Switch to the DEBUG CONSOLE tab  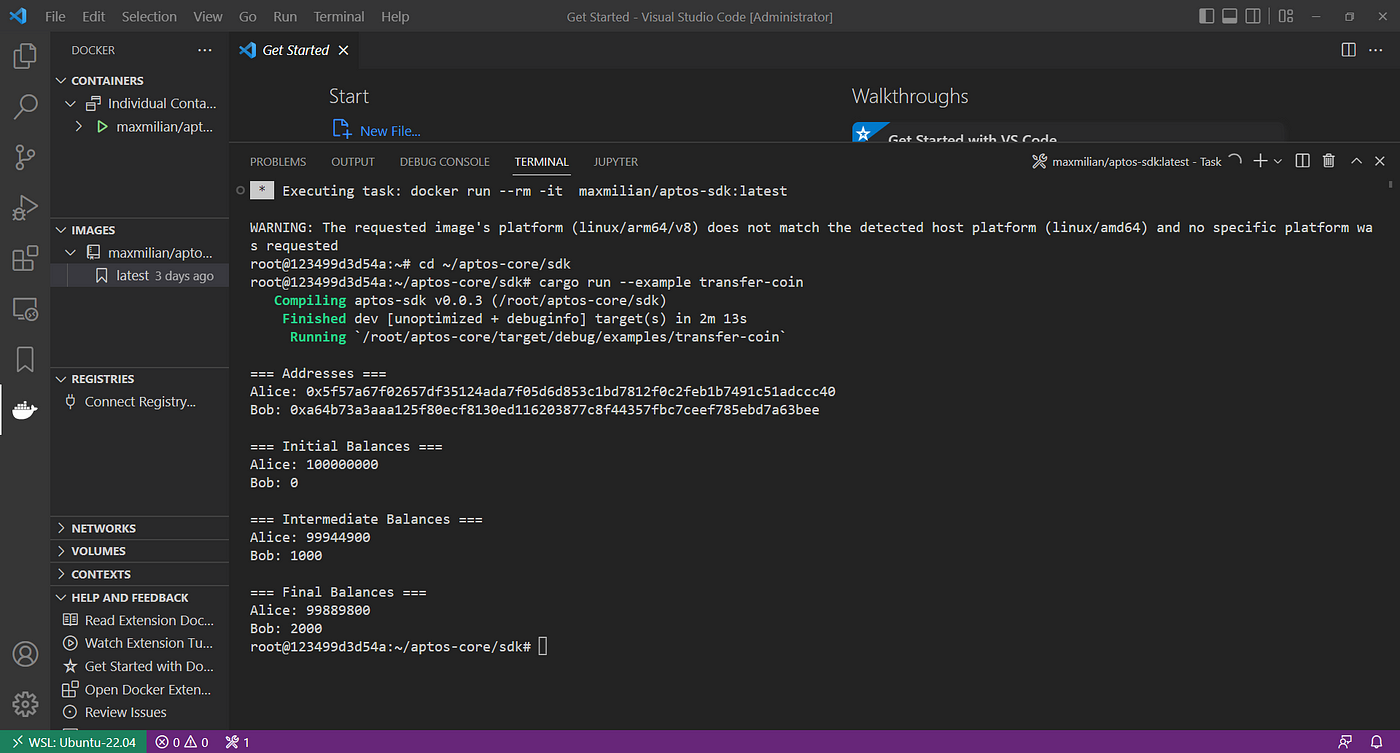445,162
